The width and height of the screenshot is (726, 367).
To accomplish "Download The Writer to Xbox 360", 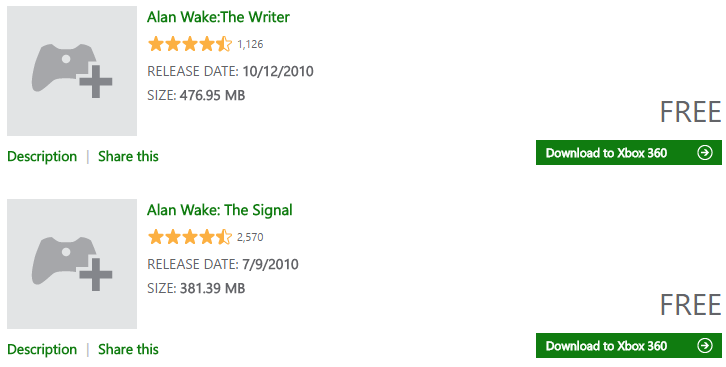I will 629,152.
